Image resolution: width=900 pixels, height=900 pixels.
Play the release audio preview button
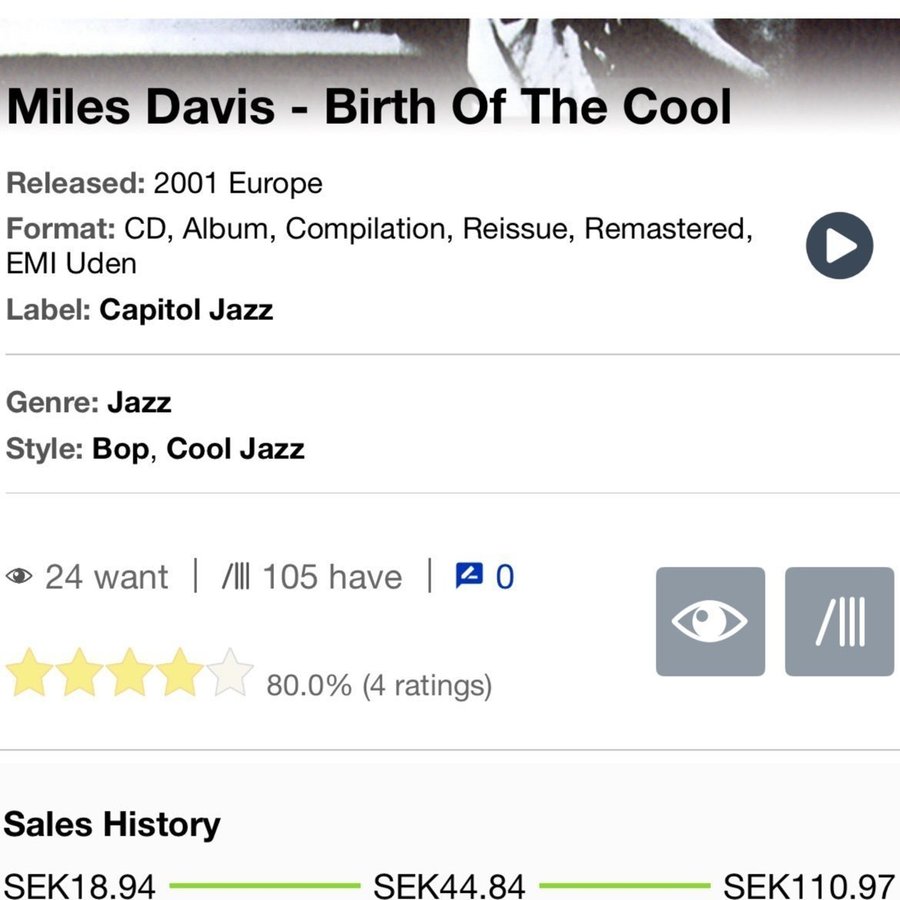[839, 246]
